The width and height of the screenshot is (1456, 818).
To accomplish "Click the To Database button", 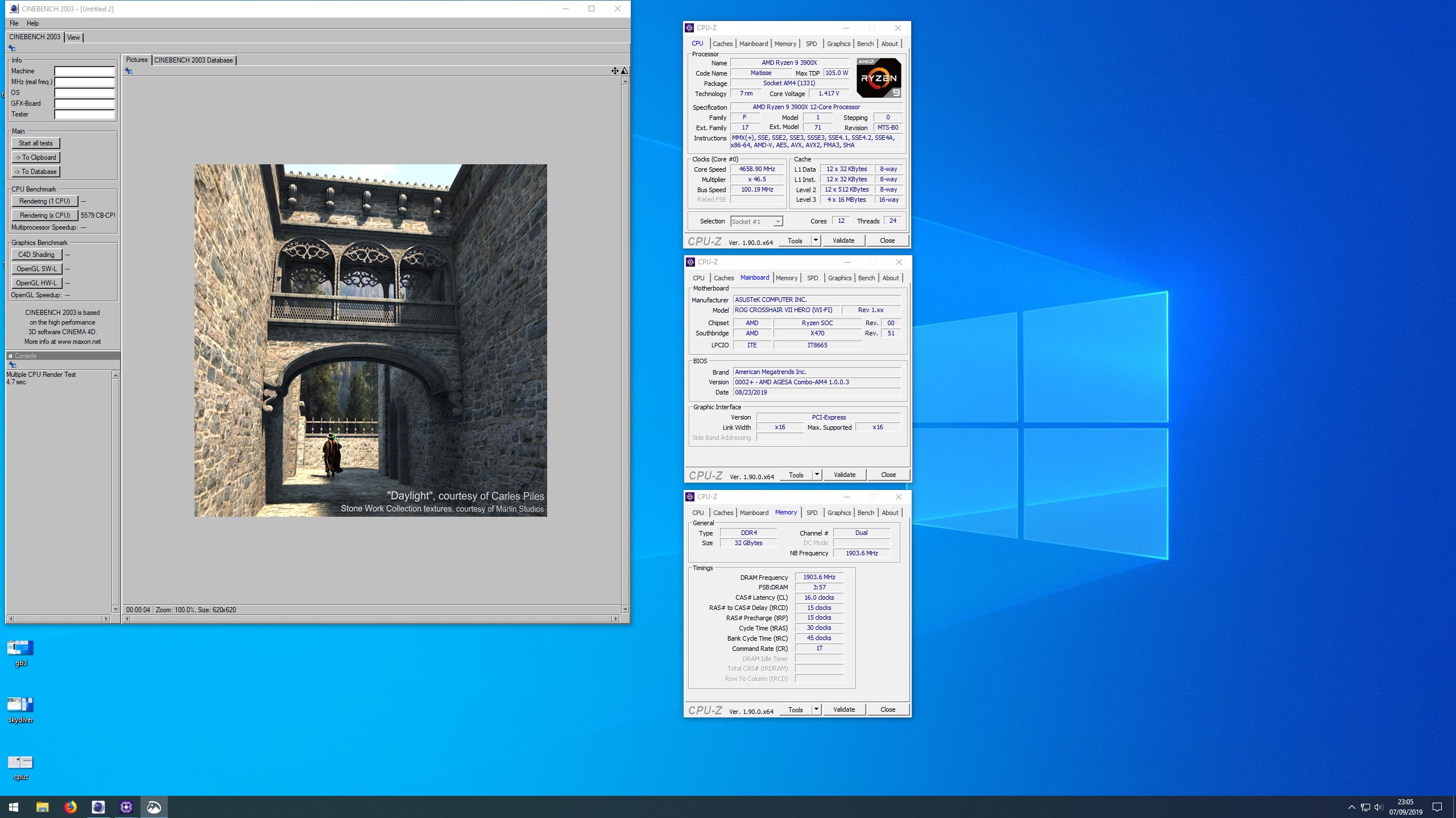I will (36, 172).
